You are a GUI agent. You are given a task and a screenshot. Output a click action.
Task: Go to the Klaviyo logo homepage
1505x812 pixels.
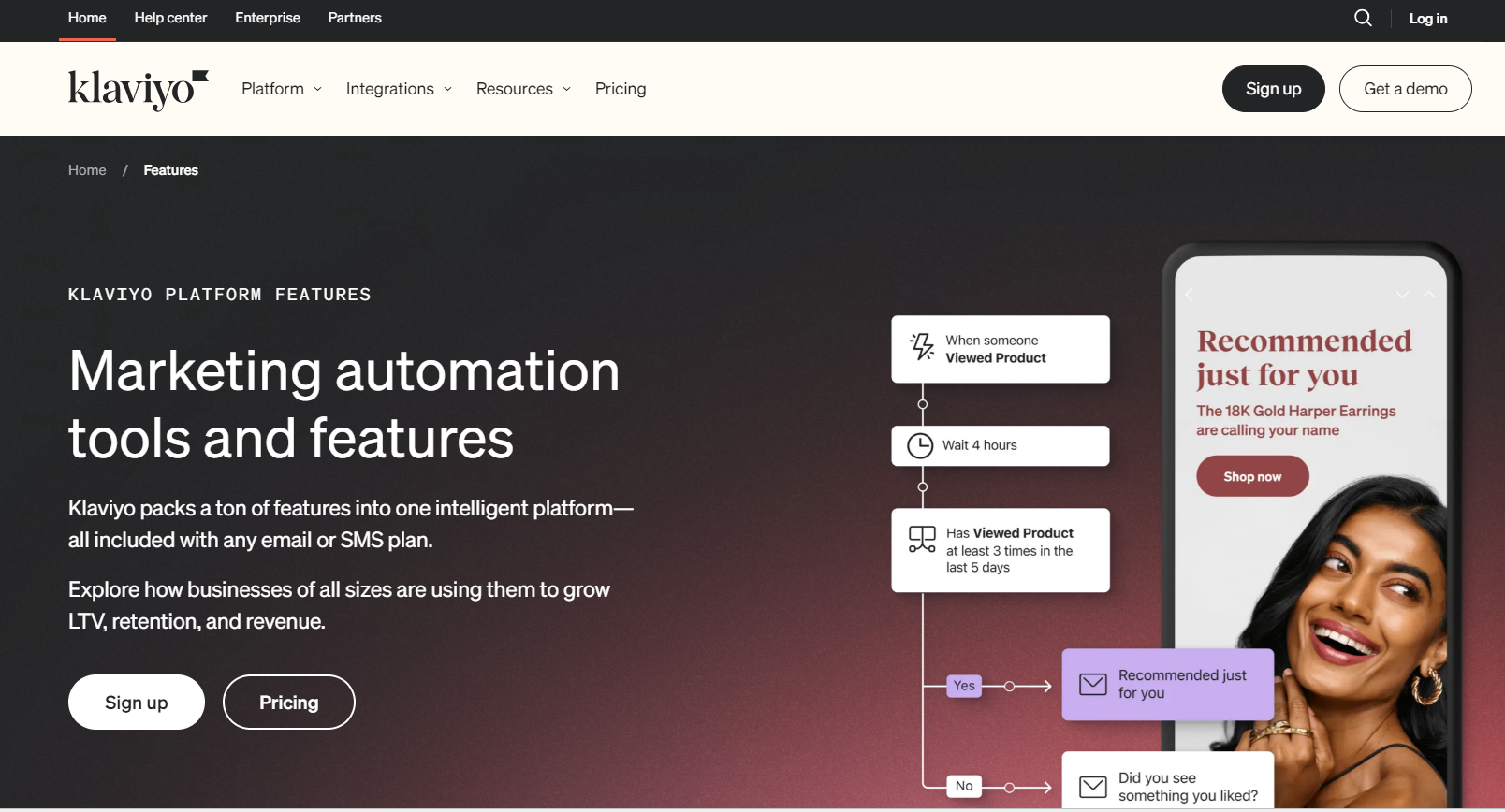point(139,90)
